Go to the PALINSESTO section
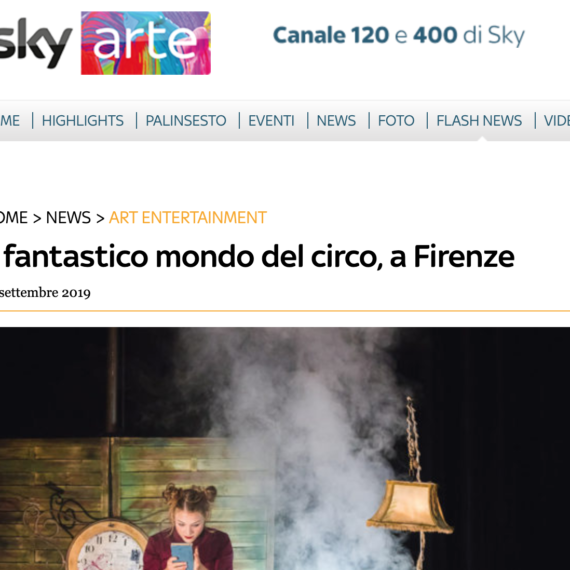Screen dimensions: 570x570 186,121
